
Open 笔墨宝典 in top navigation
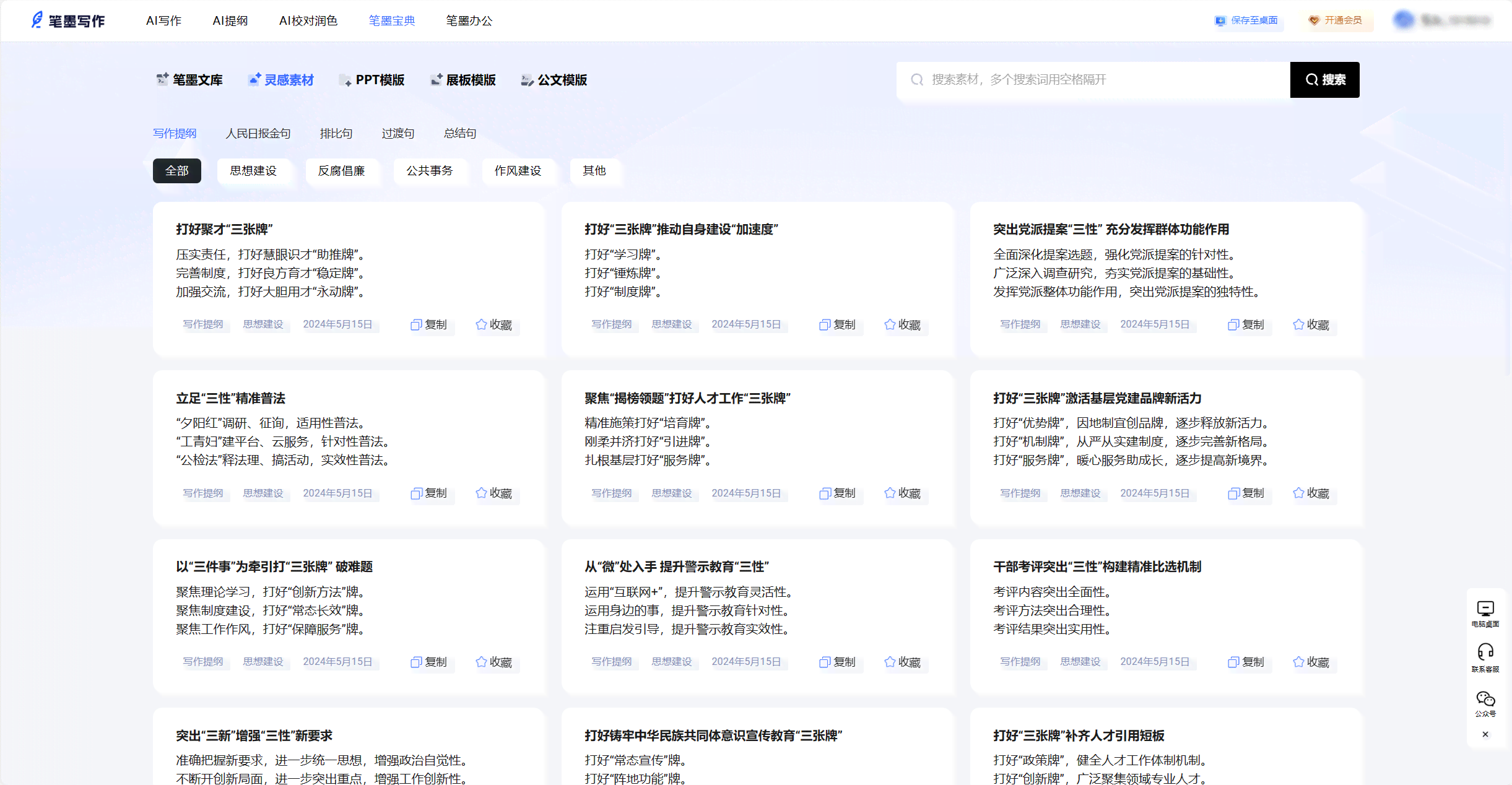pyautogui.click(x=392, y=20)
